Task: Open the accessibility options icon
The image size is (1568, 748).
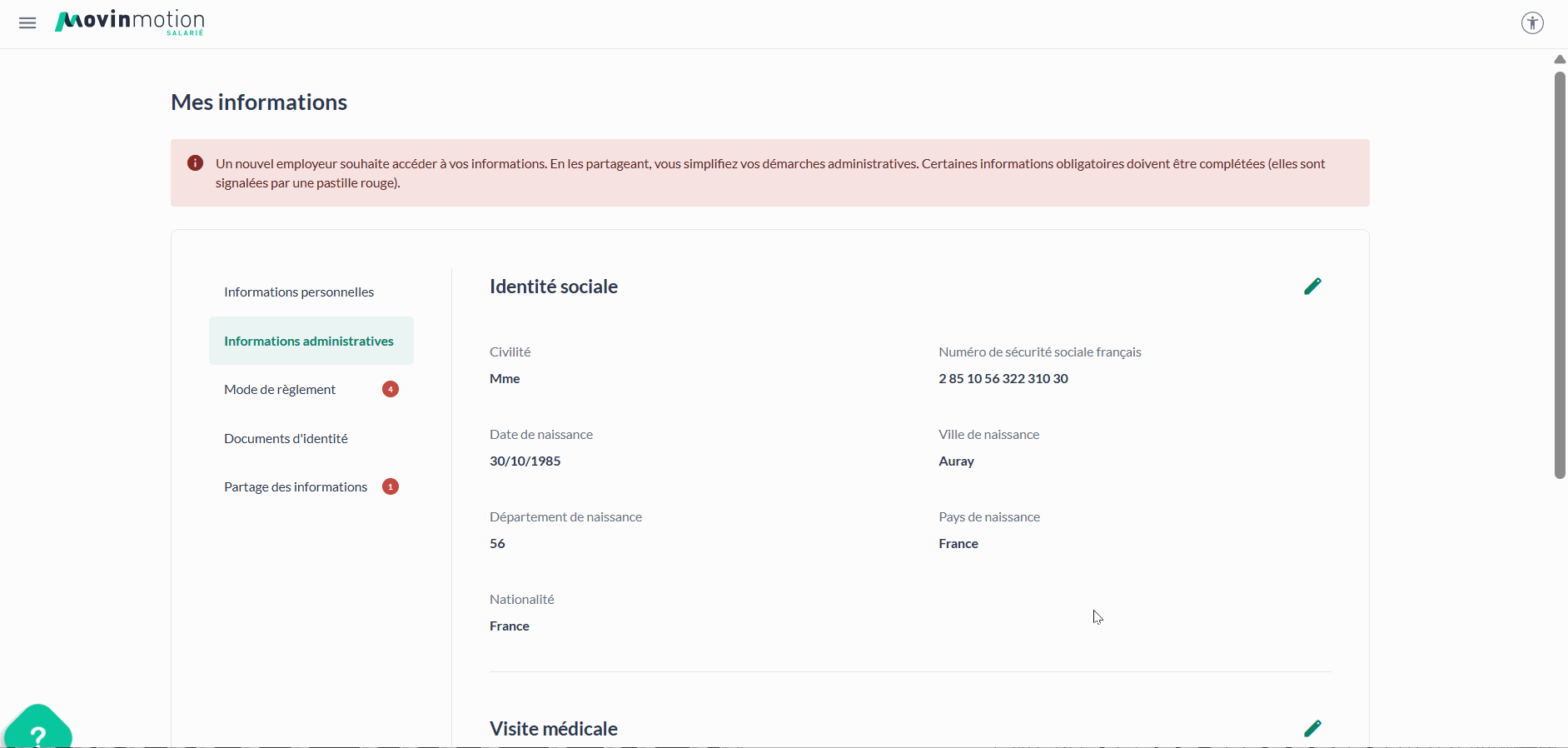Action: (x=1532, y=22)
